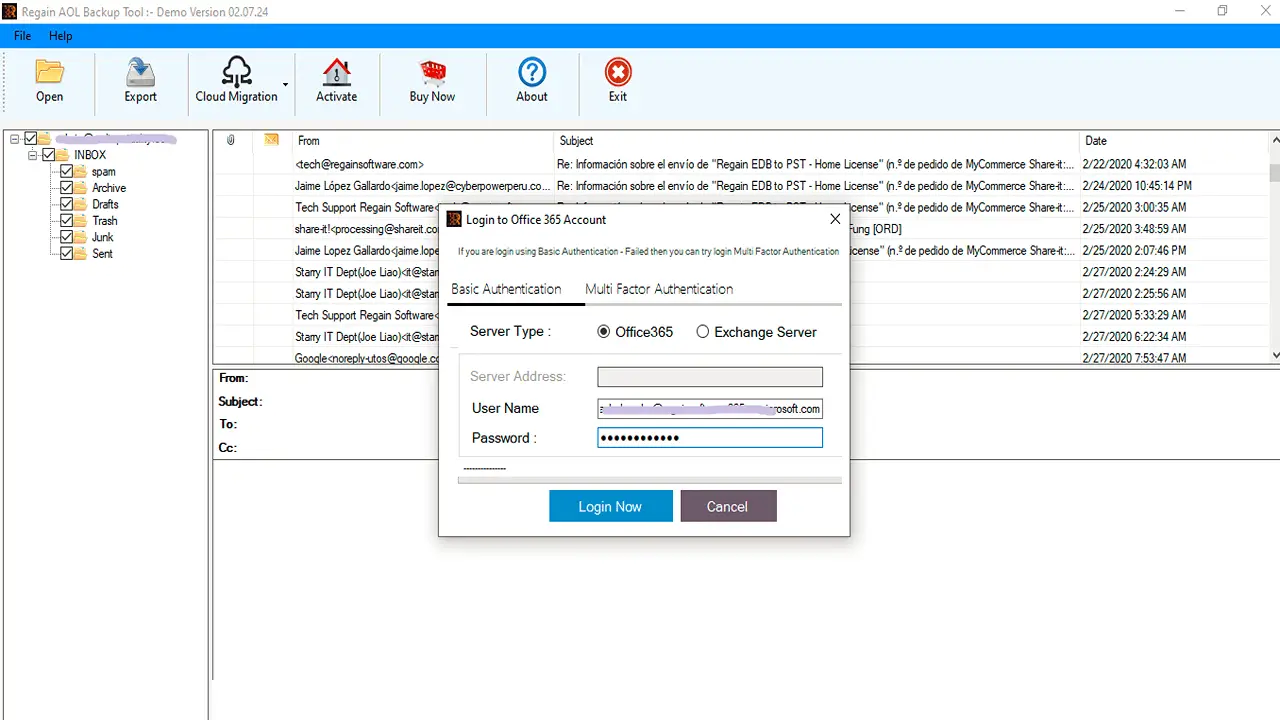The width and height of the screenshot is (1280, 720).
Task: Click the Password input field
Action: point(710,438)
